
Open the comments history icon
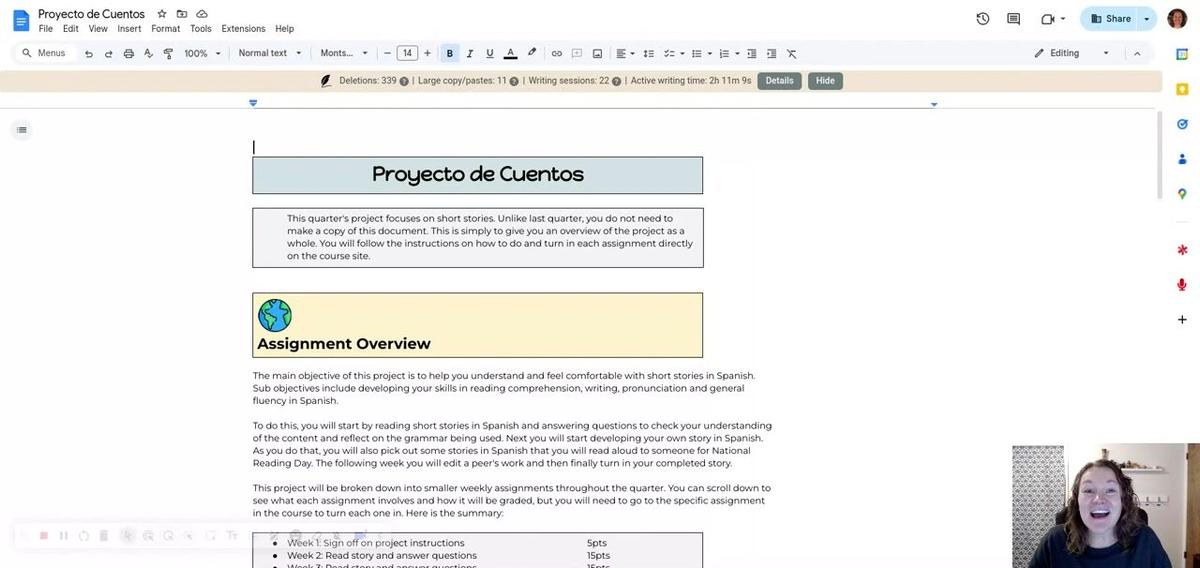click(x=1014, y=19)
